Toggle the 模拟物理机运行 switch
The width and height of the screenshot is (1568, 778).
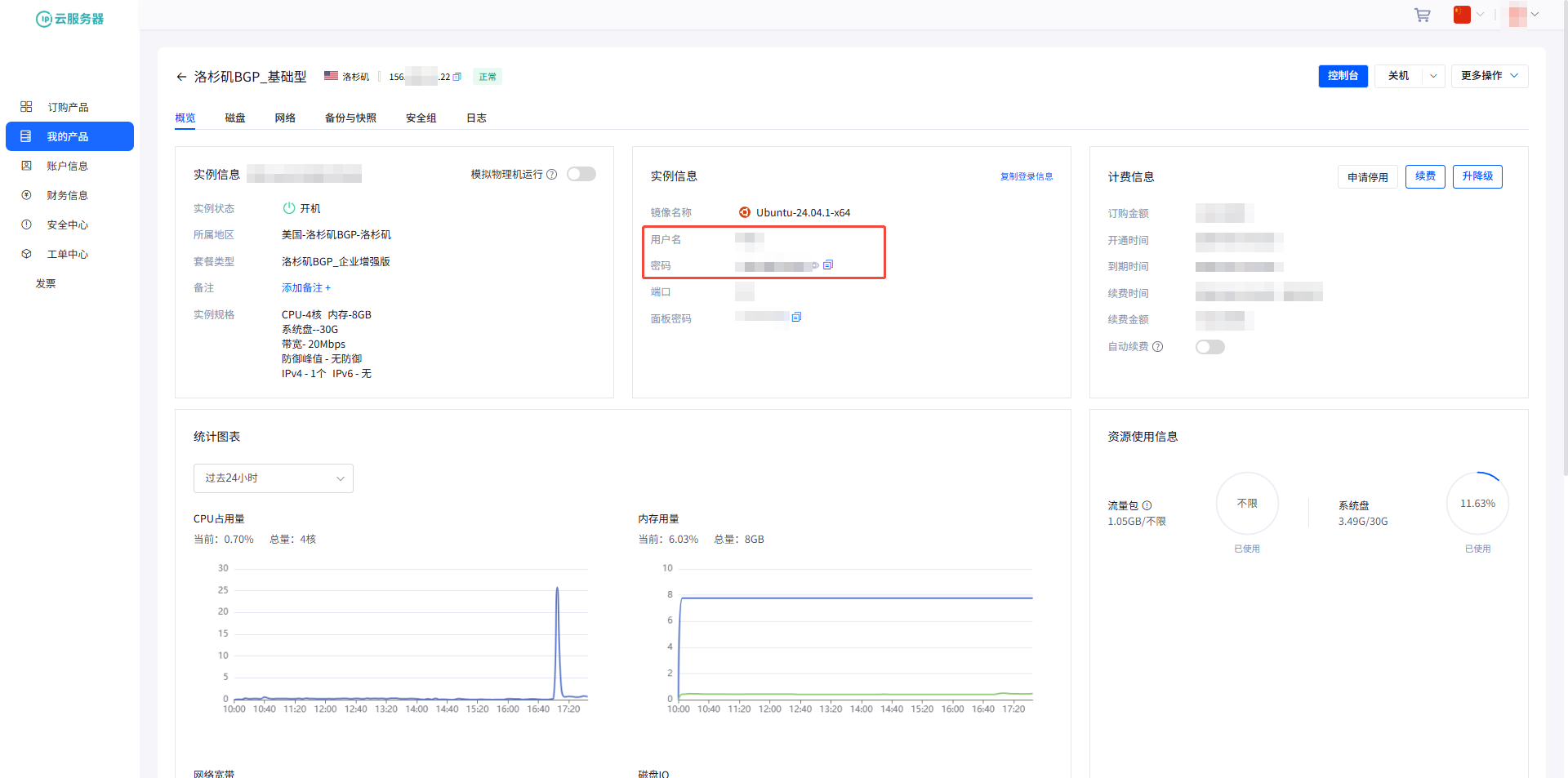click(581, 175)
